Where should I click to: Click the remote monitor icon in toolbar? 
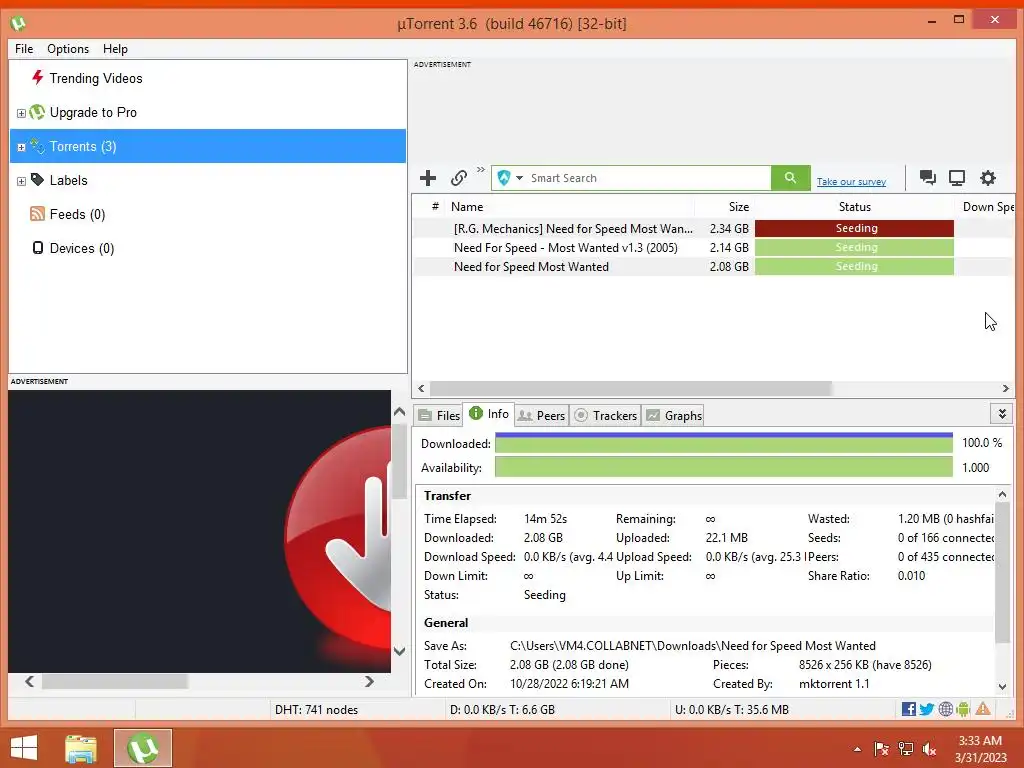coord(957,178)
